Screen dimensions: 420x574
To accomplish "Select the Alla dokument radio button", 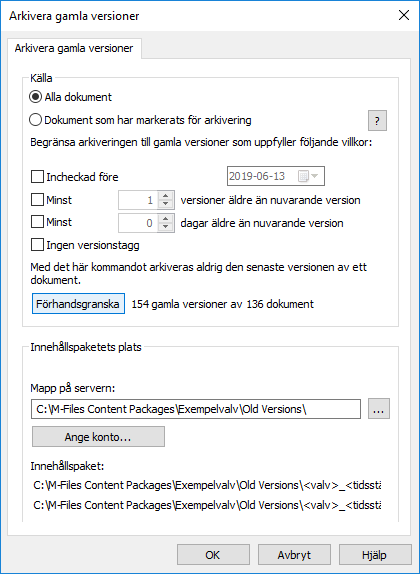I will (x=35, y=97).
